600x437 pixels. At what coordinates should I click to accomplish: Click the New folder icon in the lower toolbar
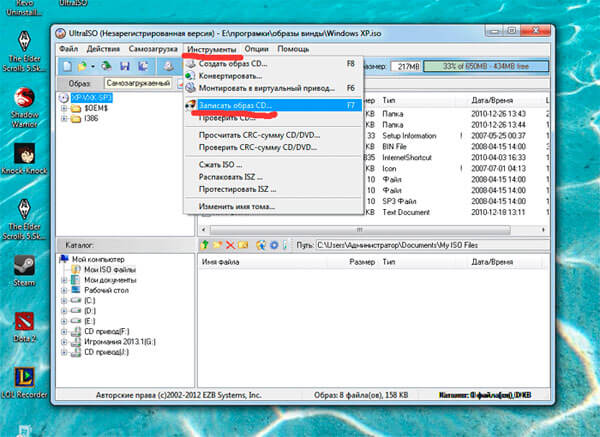pos(217,245)
